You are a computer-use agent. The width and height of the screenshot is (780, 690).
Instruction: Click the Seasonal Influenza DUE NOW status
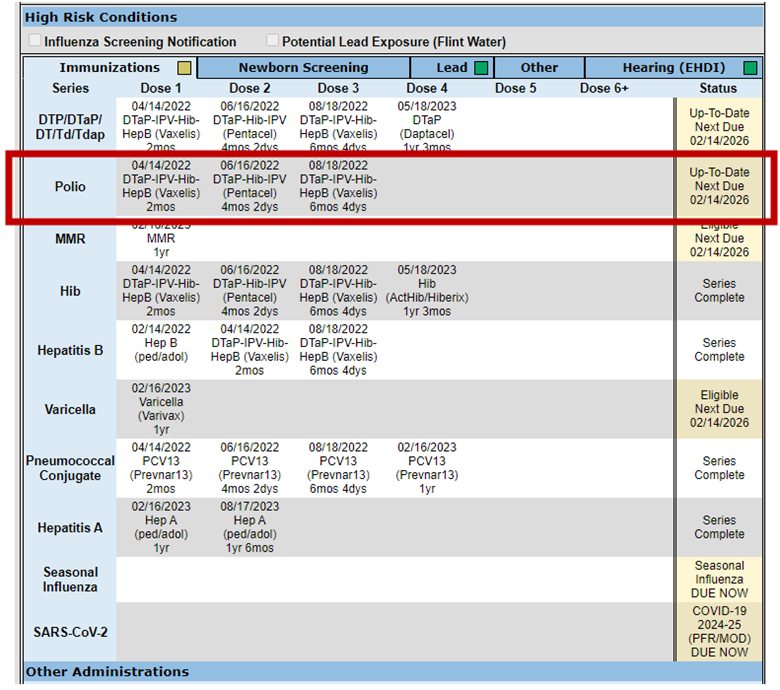(x=719, y=579)
